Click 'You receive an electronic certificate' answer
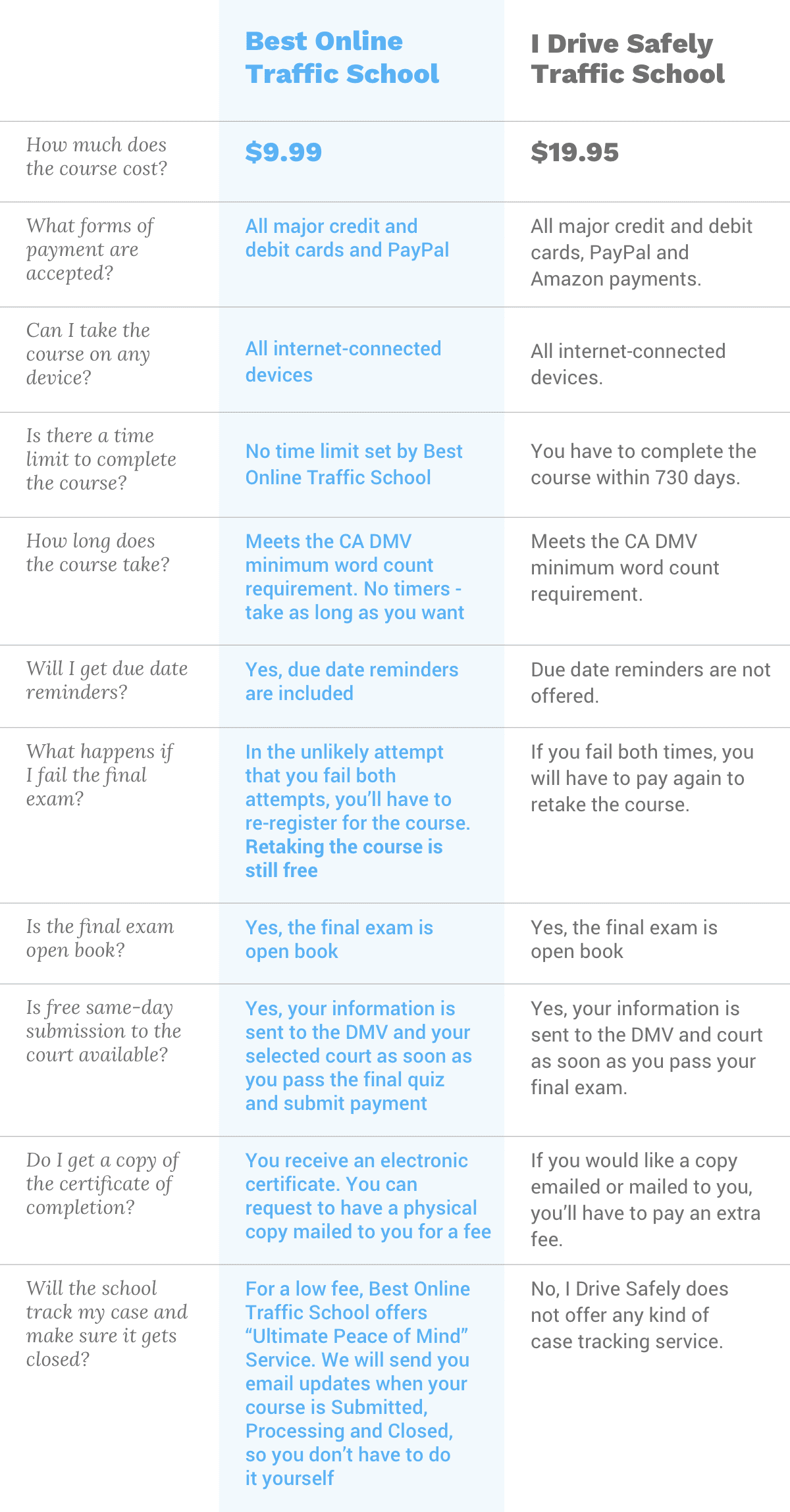790x1512 pixels. 356,1172
